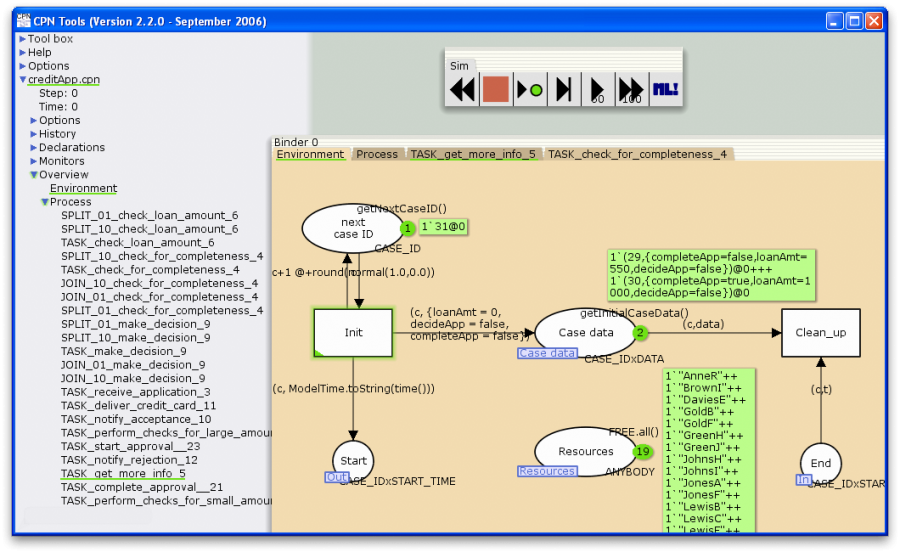Expand the Monitors node
The image size is (900, 552).
(34, 161)
